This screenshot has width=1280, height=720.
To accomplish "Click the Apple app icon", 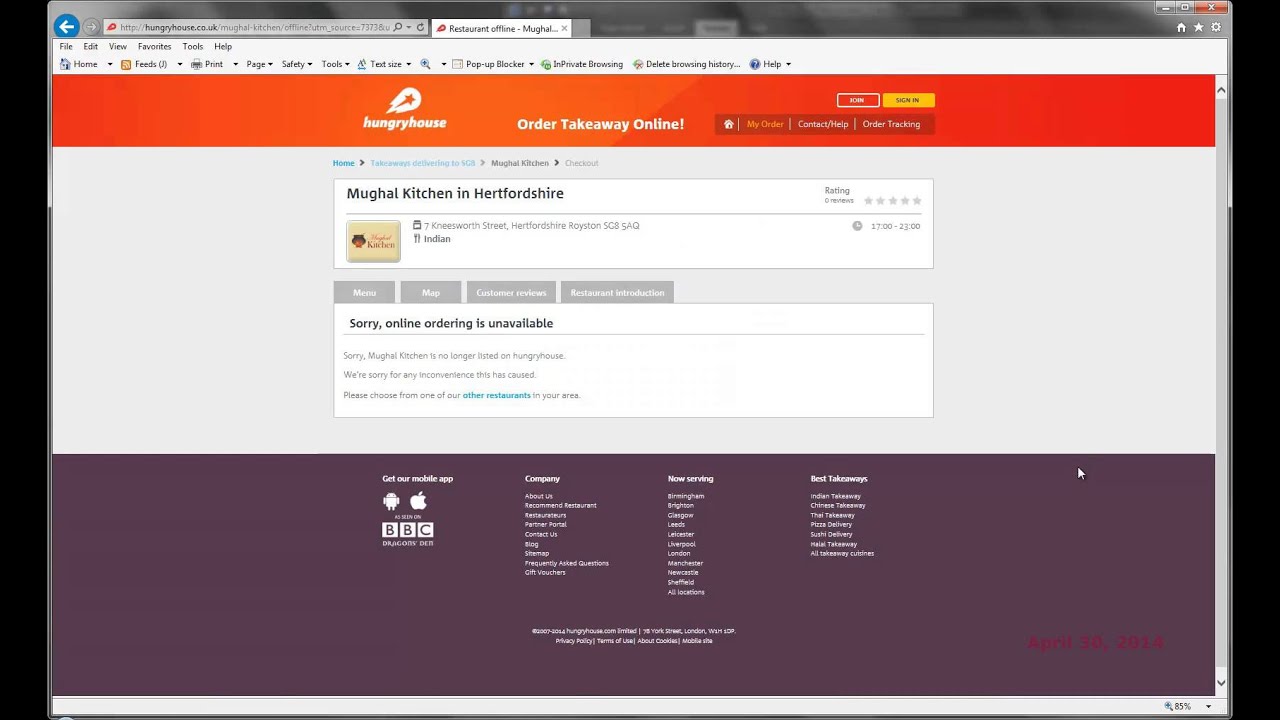I will tap(419, 500).
